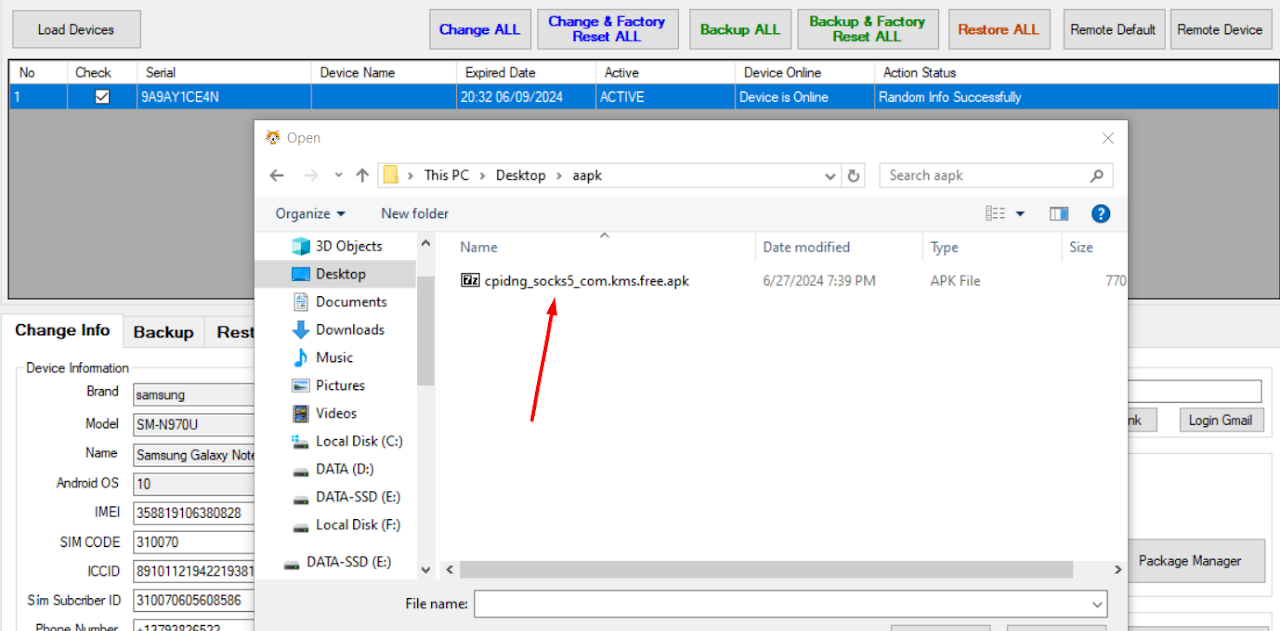Select Local Disk (C:) drive
This screenshot has height=631, width=1280.
(x=358, y=441)
